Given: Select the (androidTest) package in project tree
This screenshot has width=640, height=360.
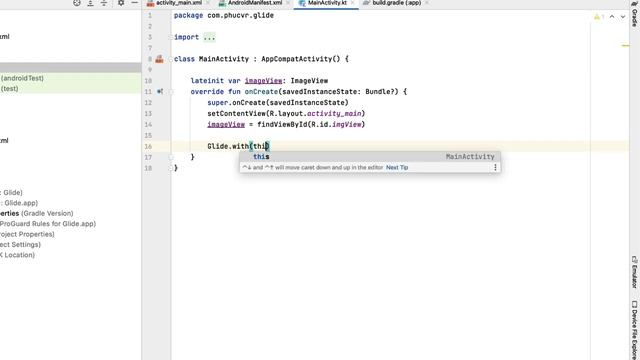Looking at the screenshot, I should coord(22,78).
